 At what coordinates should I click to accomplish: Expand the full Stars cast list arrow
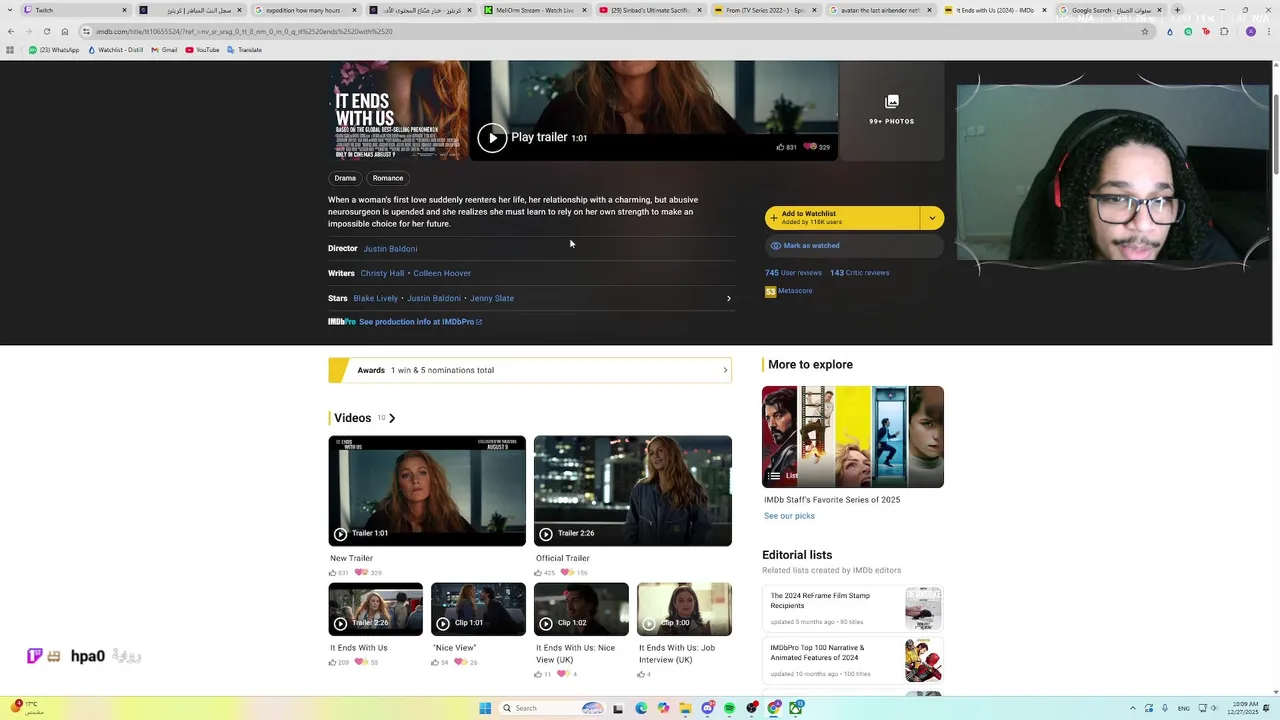pyautogui.click(x=728, y=298)
